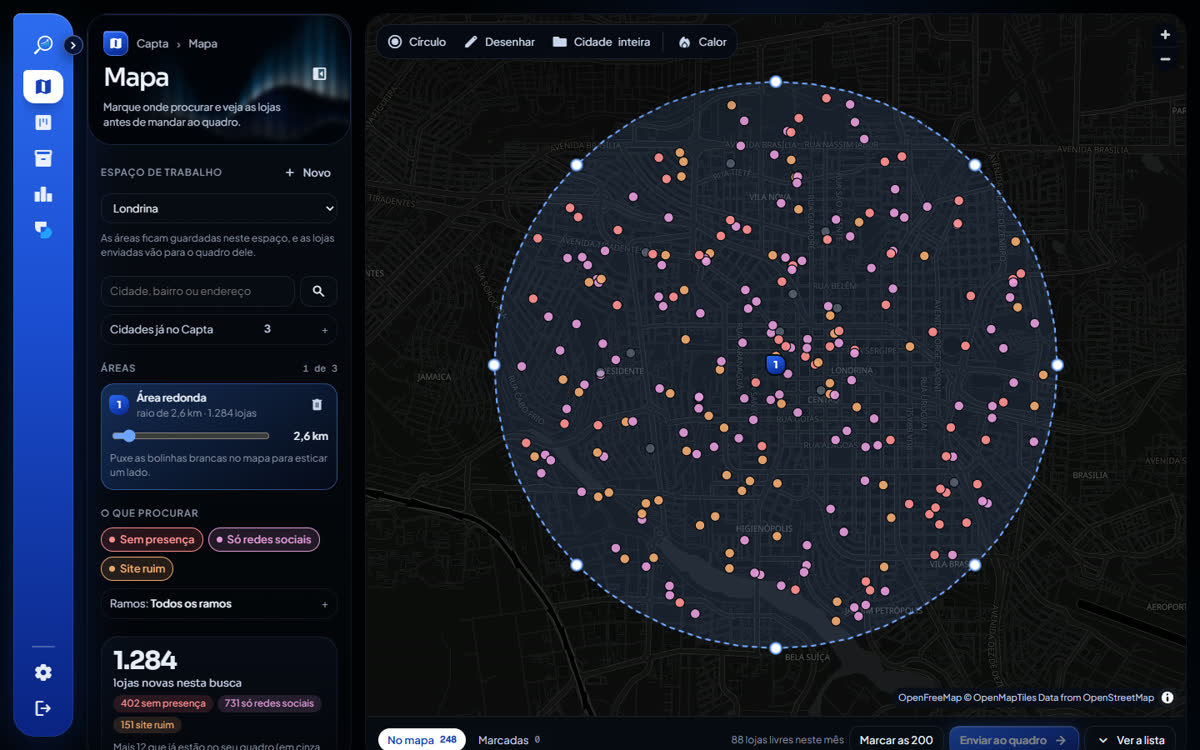Switch to the Marcadas tab
The image size is (1200, 750).
click(509, 740)
